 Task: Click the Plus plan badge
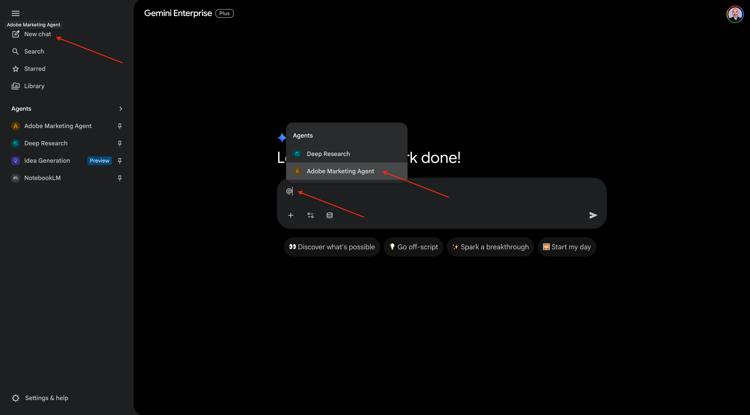click(224, 13)
